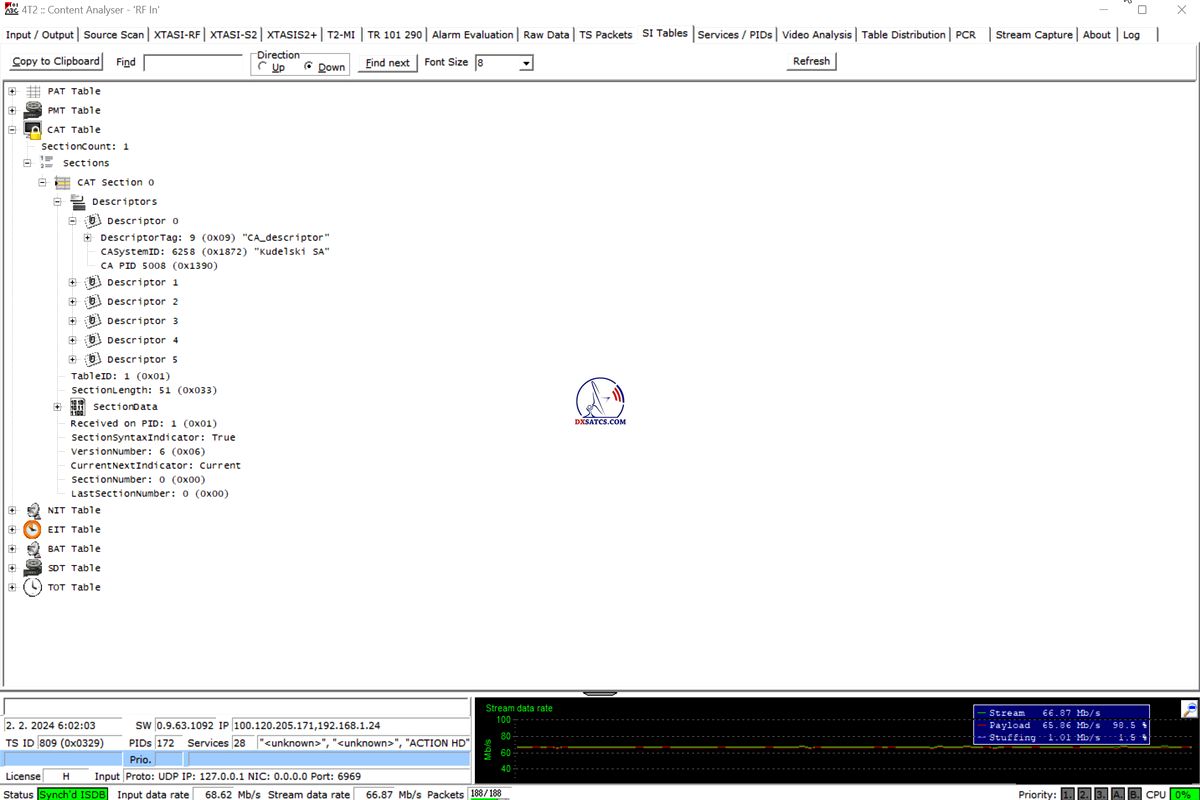
Task: Expand the PAT Table node
Action: click(x=12, y=91)
